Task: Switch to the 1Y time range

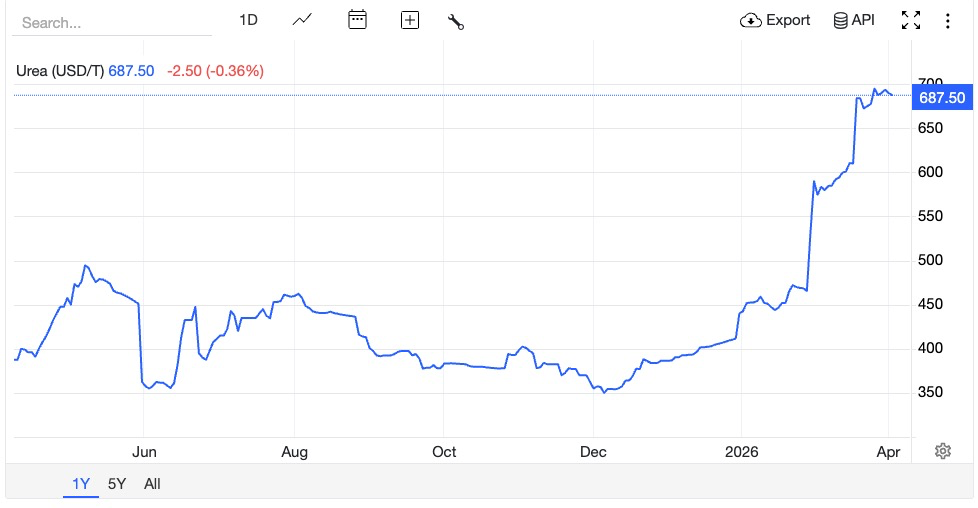Action: click(x=81, y=484)
